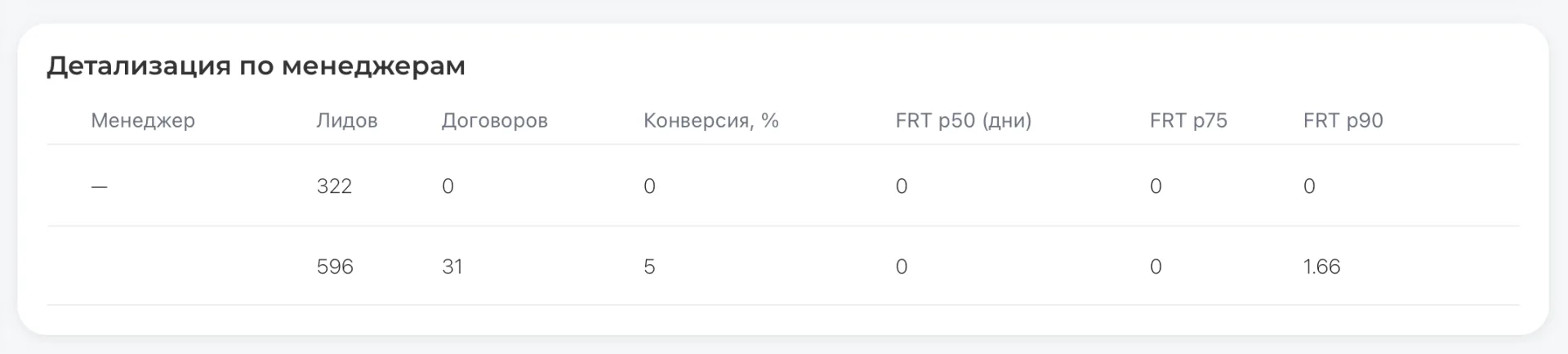
Task: Click the Менеджер column header
Action: pos(143,121)
